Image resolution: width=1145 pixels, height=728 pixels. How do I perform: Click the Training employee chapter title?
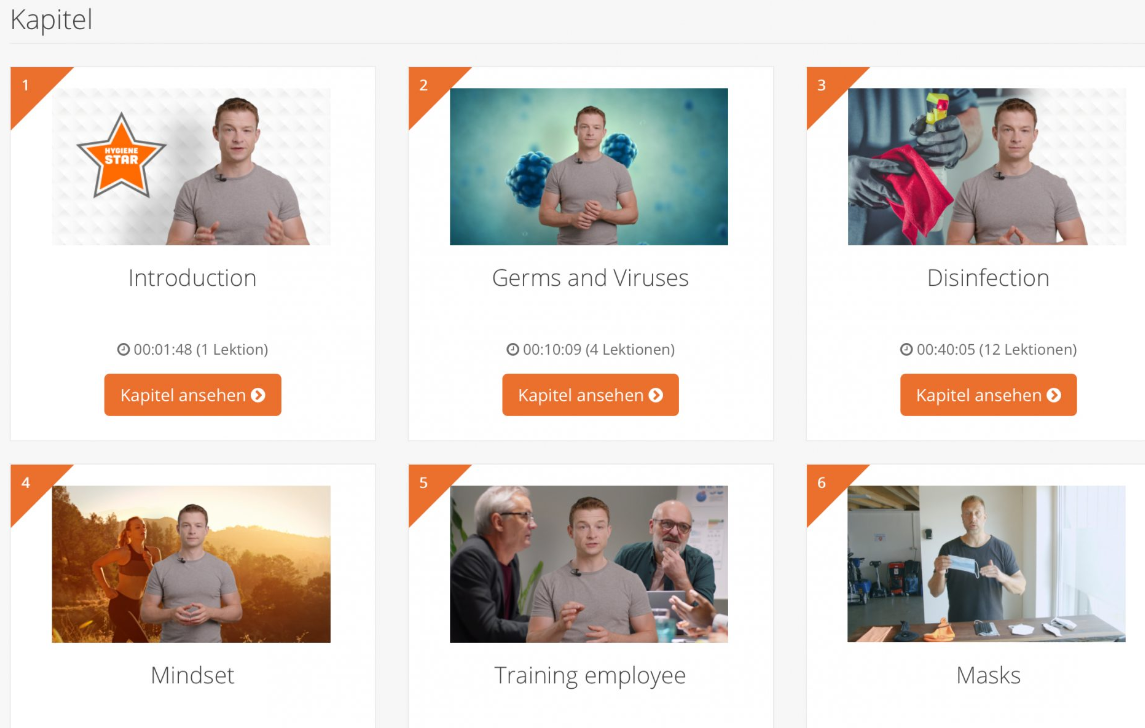(590, 676)
